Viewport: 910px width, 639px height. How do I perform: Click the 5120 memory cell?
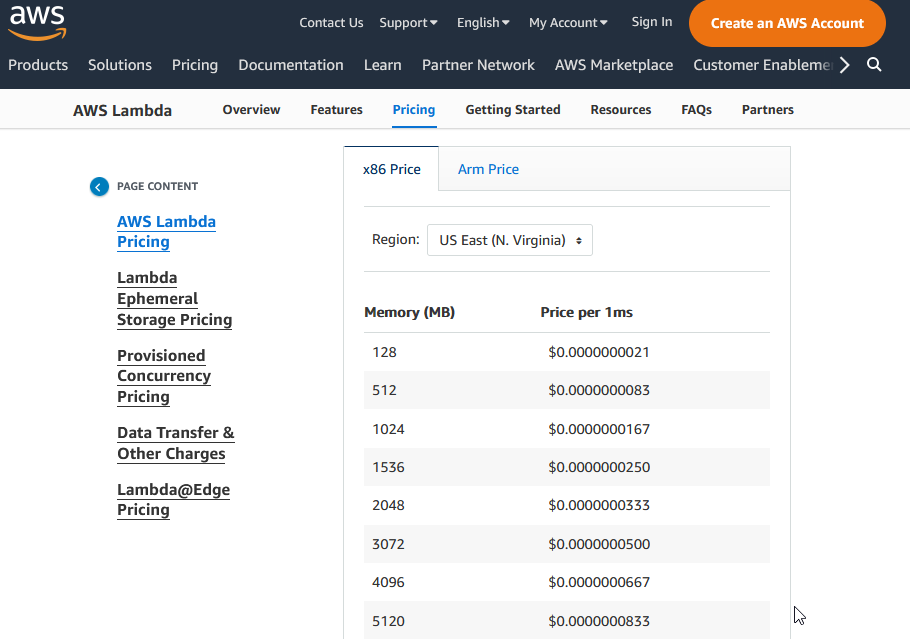click(x=388, y=621)
